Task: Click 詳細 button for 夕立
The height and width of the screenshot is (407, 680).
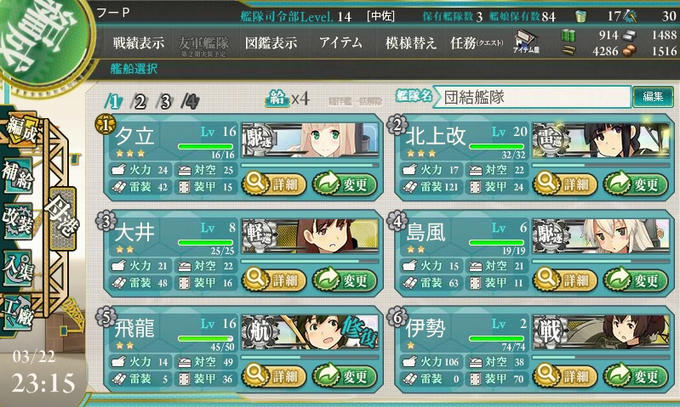Action: click(274, 184)
